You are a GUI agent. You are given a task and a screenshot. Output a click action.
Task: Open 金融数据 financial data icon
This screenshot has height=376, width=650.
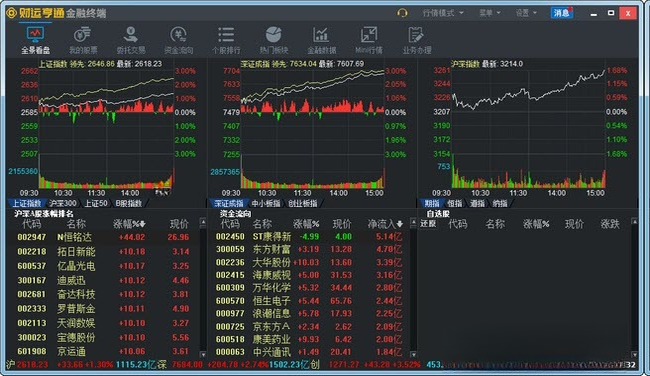click(321, 40)
